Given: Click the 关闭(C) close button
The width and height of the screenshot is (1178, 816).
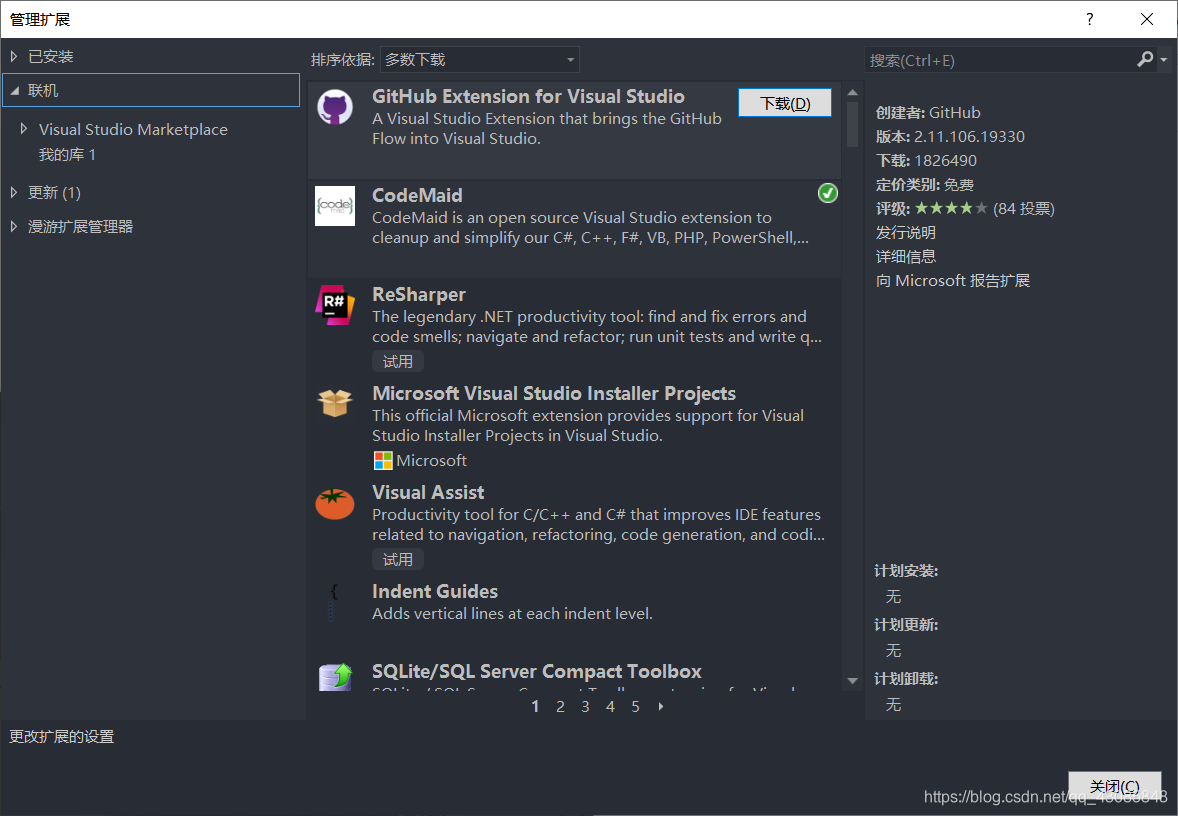Looking at the screenshot, I should click(1114, 786).
